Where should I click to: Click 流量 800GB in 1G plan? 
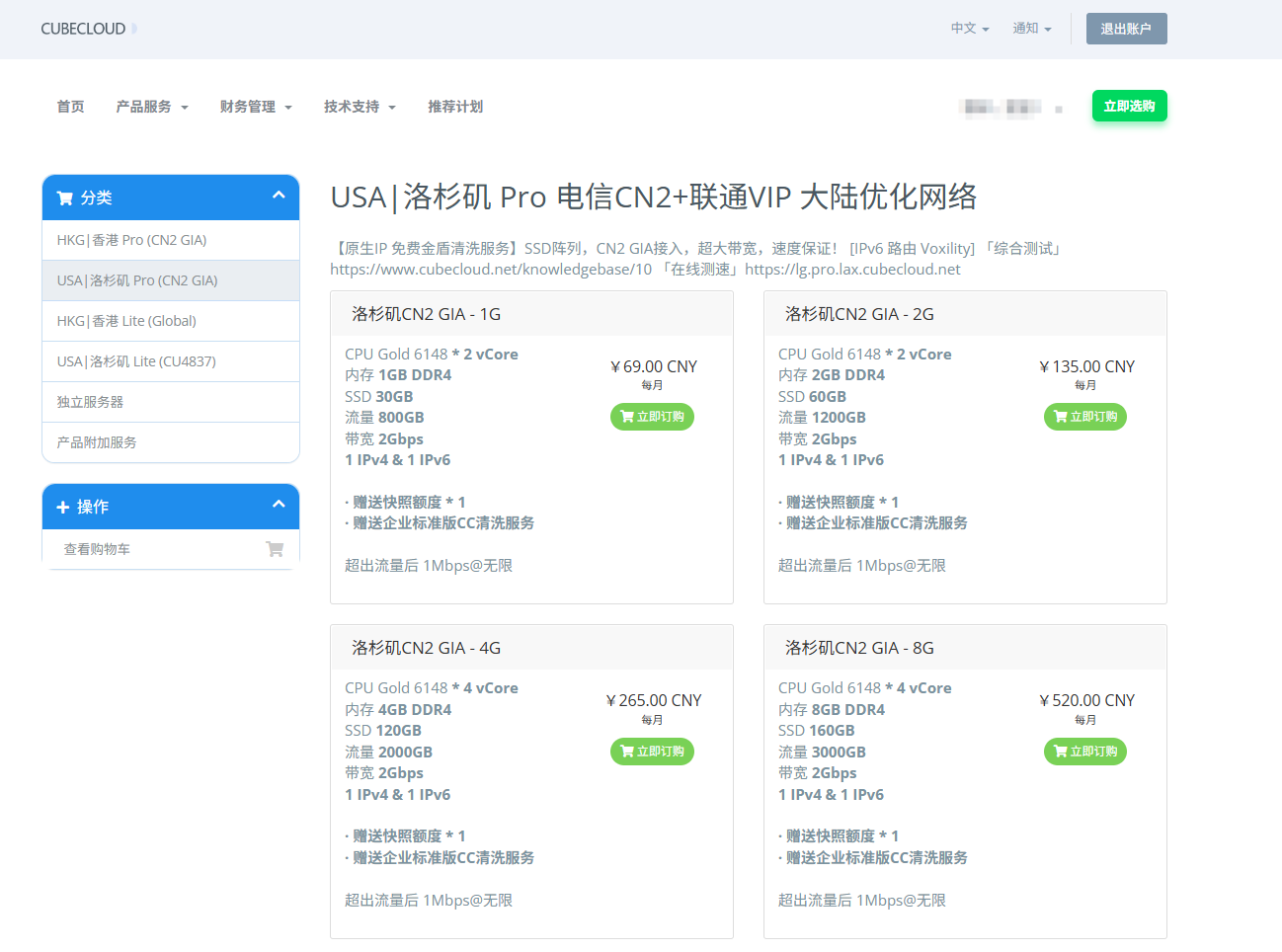click(384, 418)
